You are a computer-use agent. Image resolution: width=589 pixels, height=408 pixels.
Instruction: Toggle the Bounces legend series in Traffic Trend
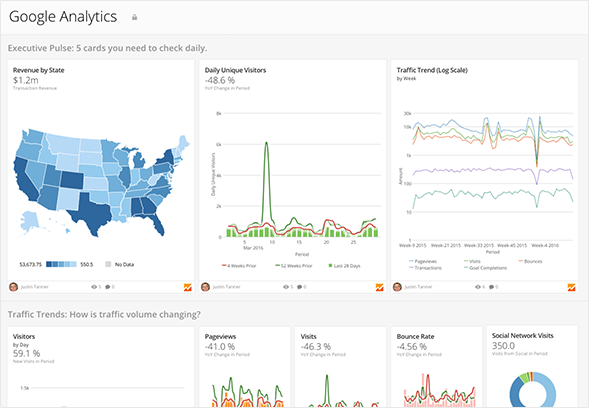[x=531, y=261]
